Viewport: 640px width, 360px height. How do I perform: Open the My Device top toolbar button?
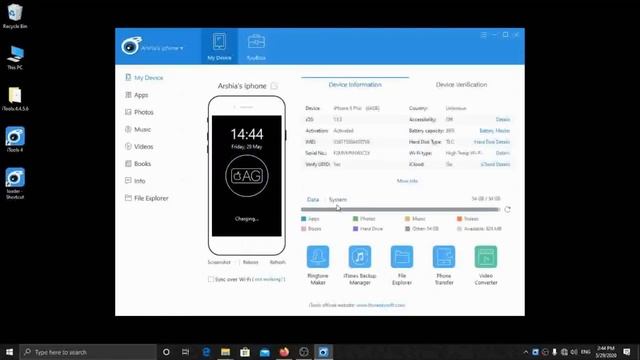coord(219,47)
